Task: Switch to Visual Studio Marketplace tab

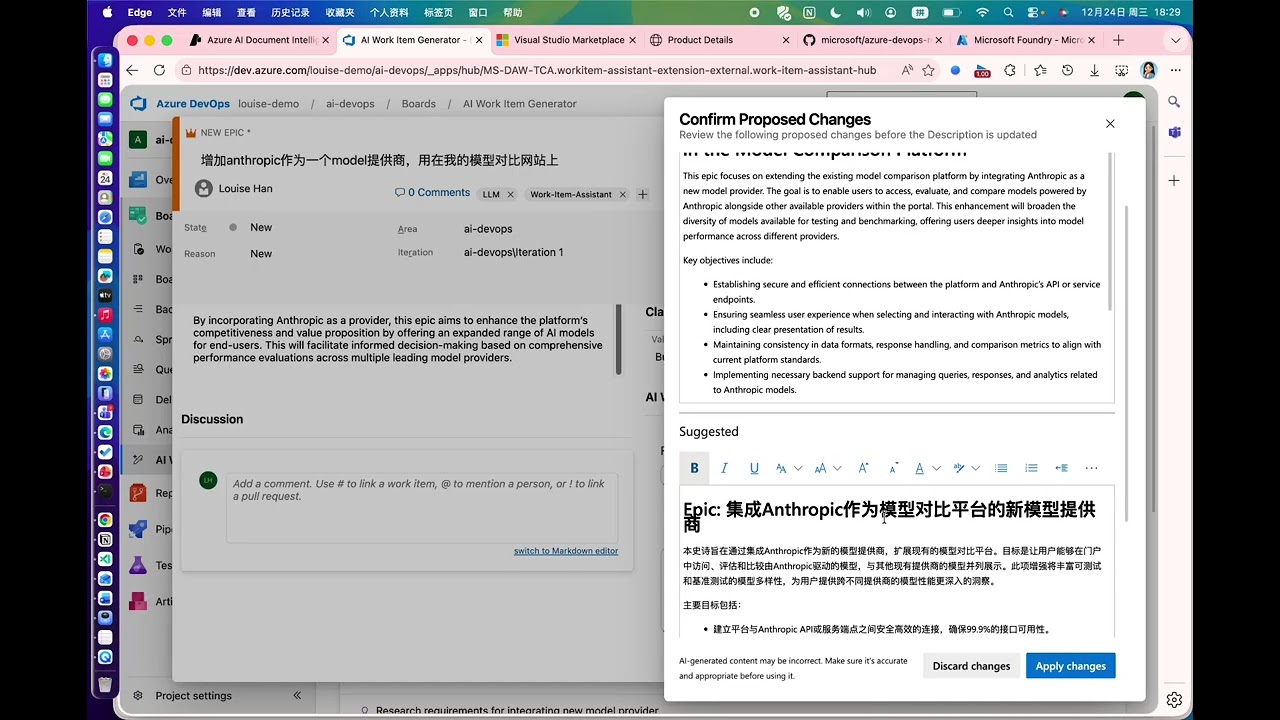Action: (x=568, y=40)
